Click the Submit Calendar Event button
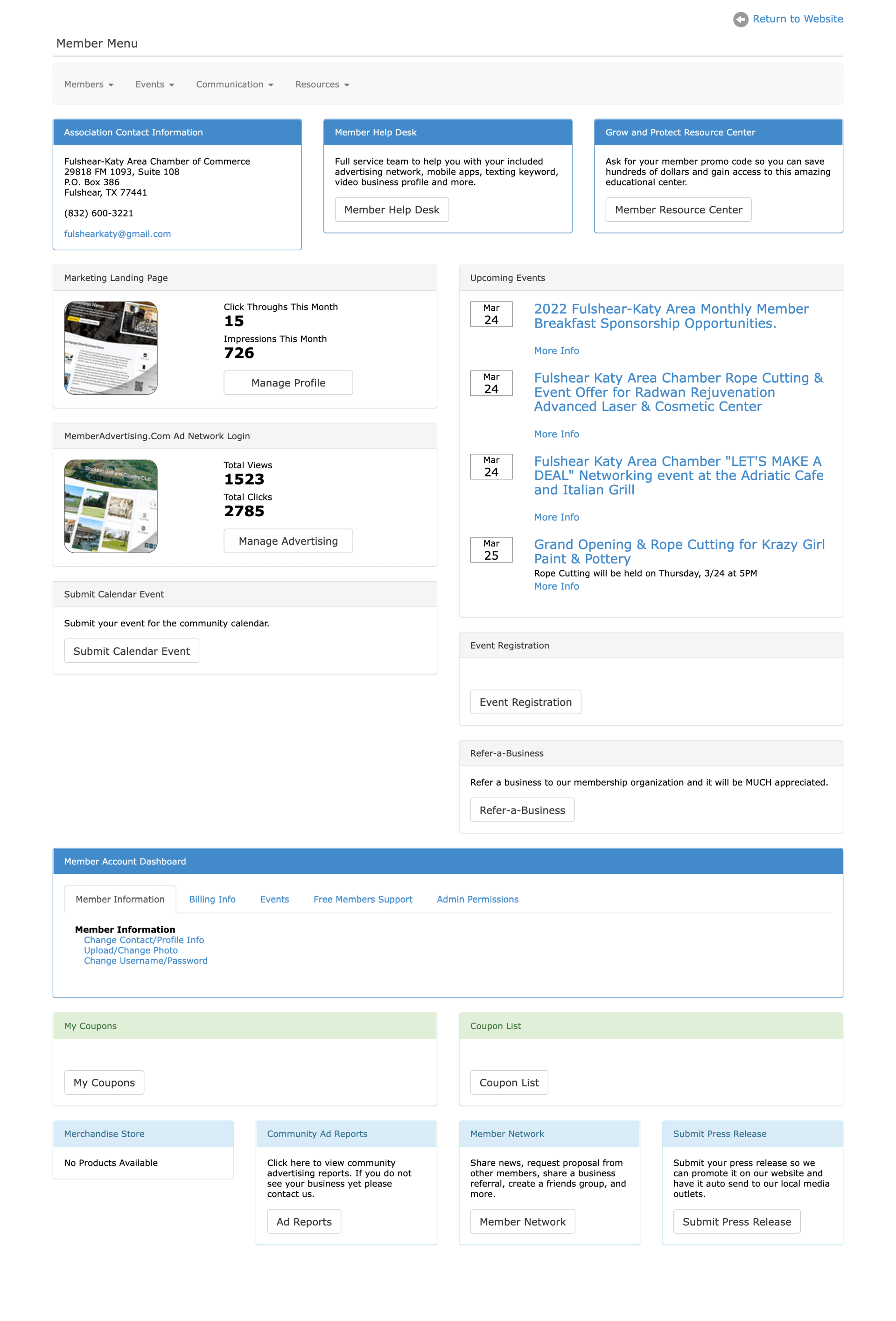 (x=131, y=651)
